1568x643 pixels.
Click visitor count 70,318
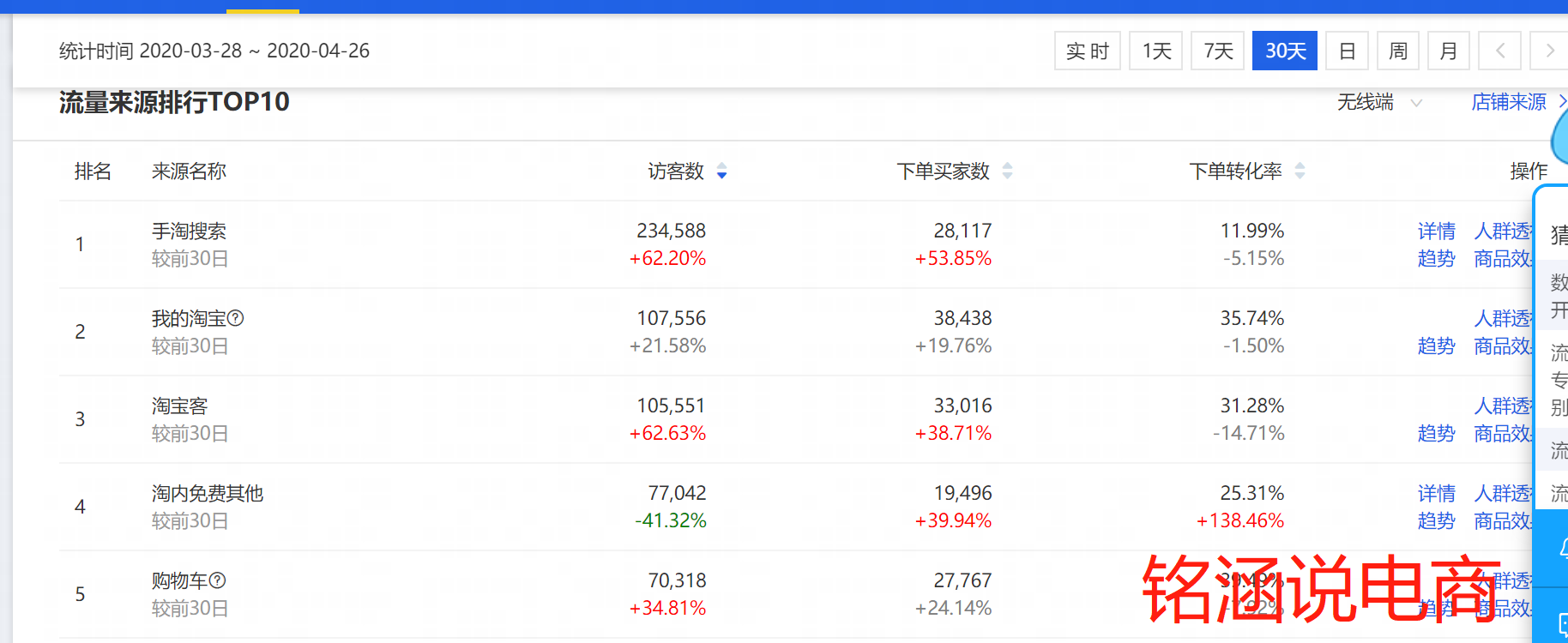click(677, 580)
